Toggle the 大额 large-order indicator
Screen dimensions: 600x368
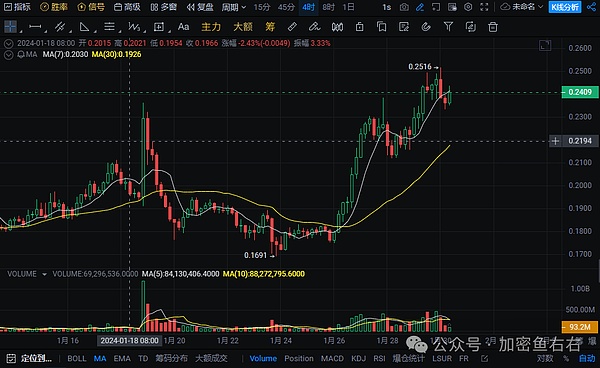tap(243, 27)
